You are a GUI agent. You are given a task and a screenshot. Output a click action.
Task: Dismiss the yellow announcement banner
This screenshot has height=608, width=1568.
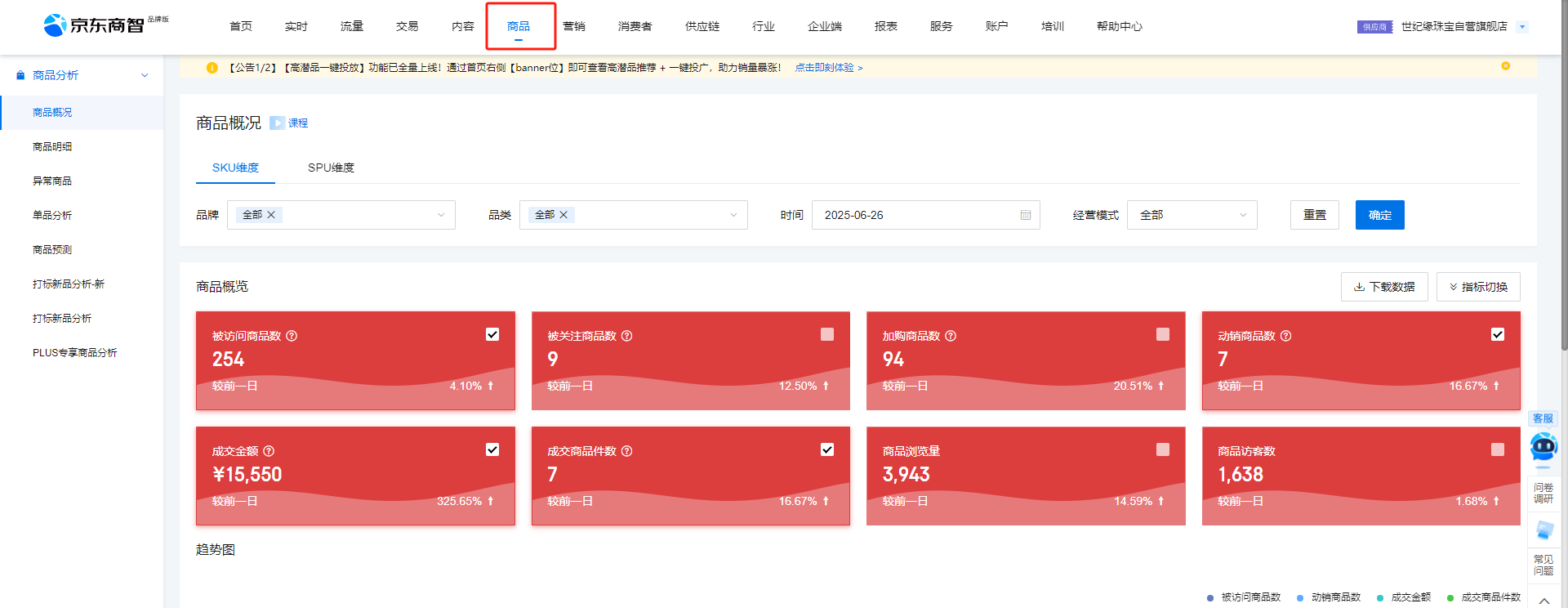[1505, 66]
